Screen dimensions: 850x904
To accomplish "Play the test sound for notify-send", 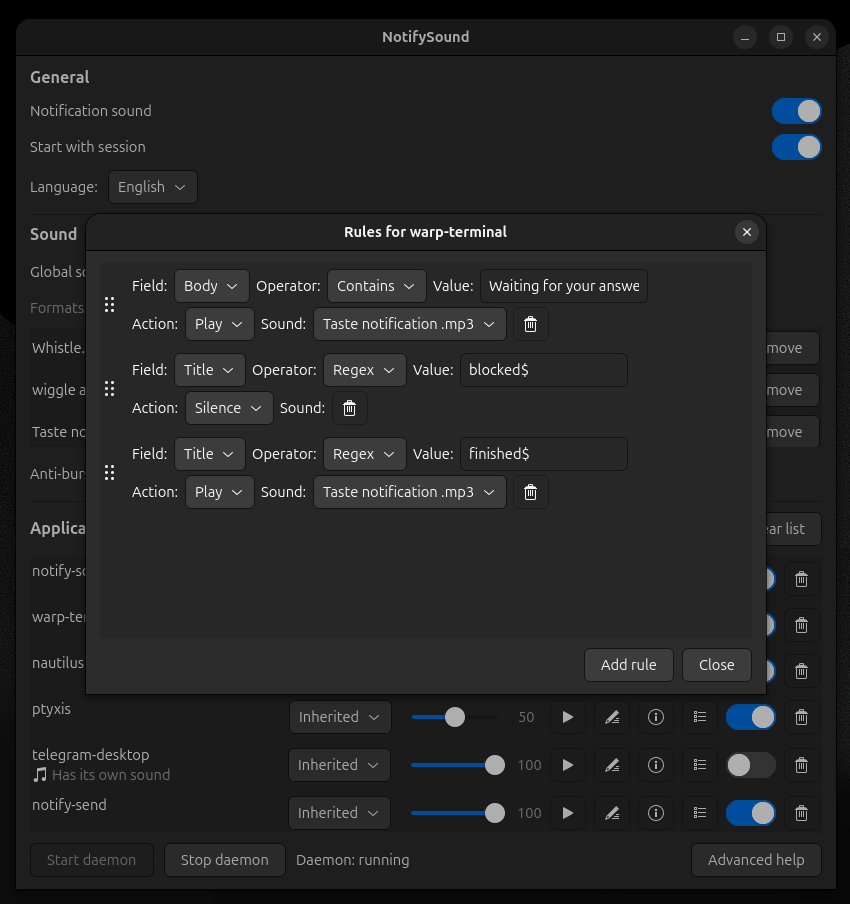I will point(567,813).
